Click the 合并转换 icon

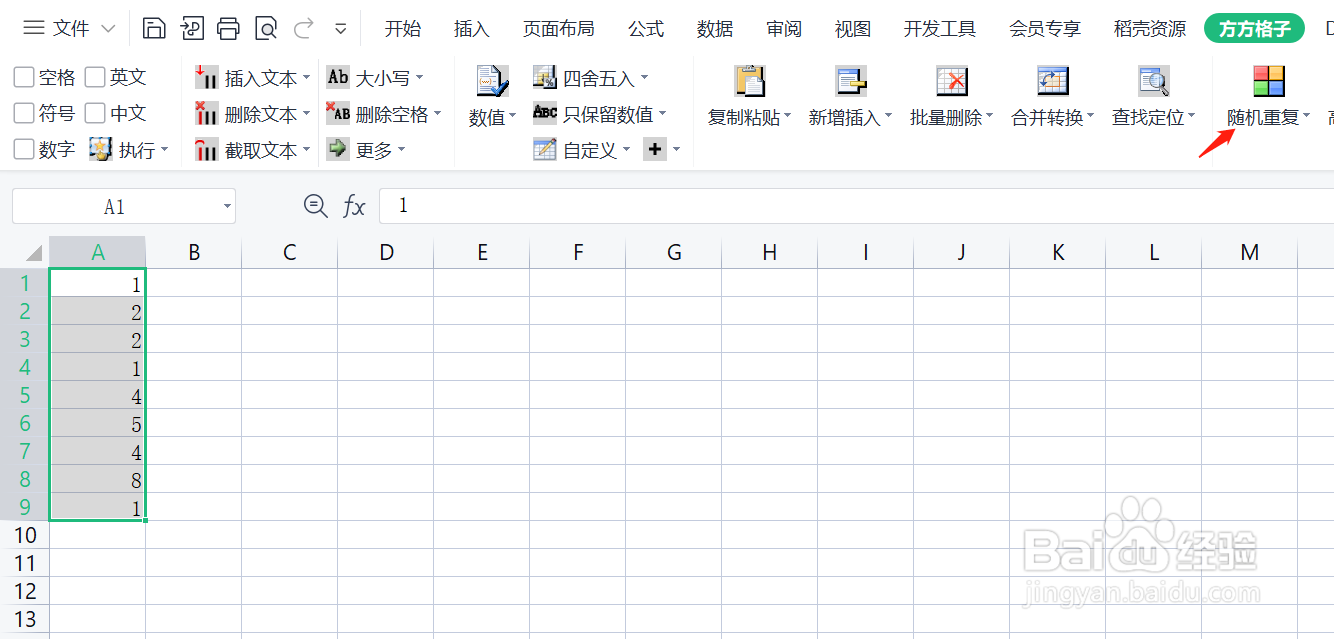coord(1052,81)
